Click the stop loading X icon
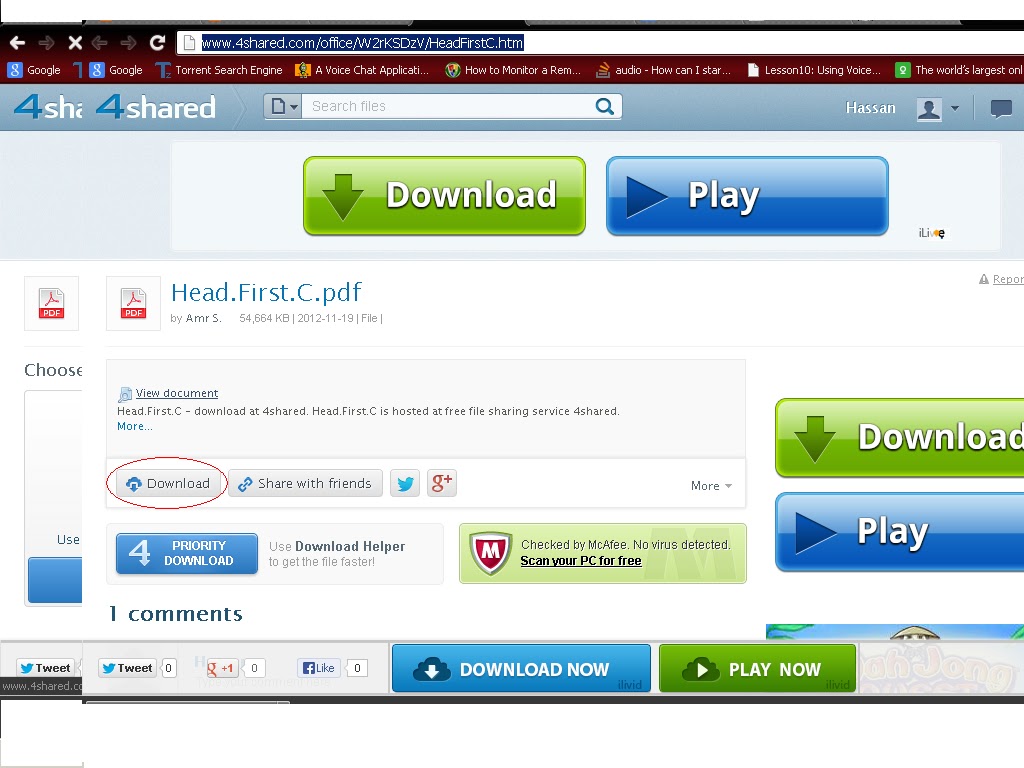The height and width of the screenshot is (768, 1024). pos(75,43)
